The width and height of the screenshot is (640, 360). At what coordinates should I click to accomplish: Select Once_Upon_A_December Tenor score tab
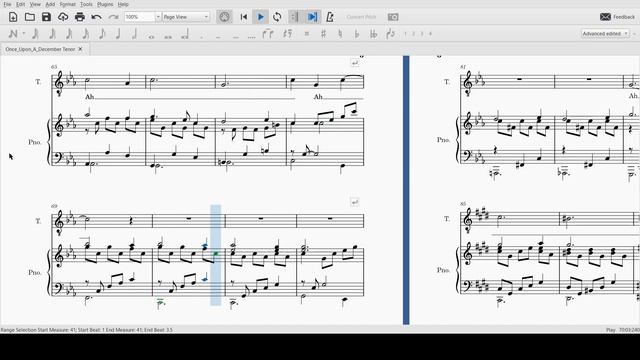[x=40, y=49]
